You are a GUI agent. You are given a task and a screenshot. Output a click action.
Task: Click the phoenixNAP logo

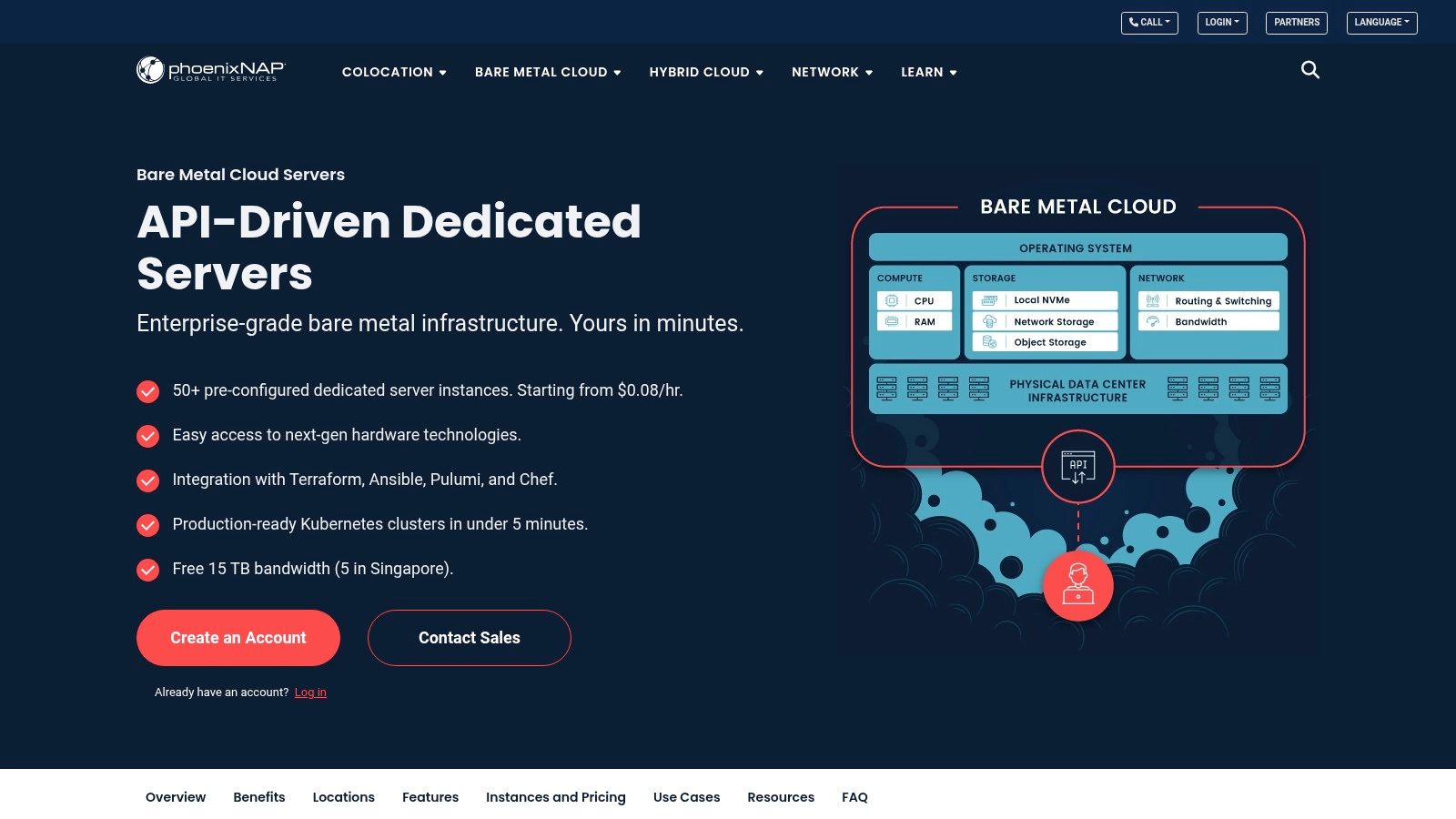coord(210,70)
